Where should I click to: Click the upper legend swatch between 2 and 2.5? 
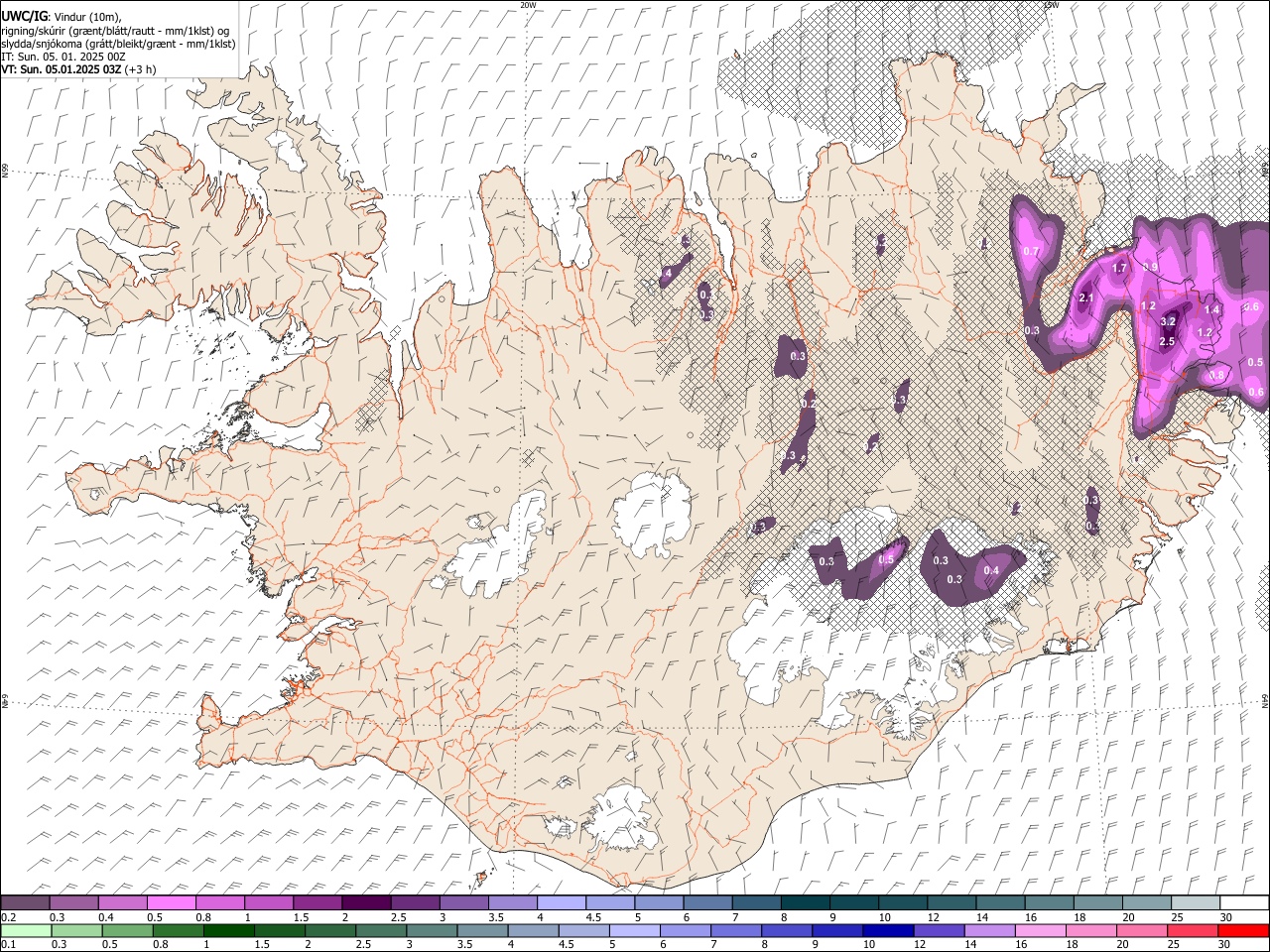tap(365, 902)
